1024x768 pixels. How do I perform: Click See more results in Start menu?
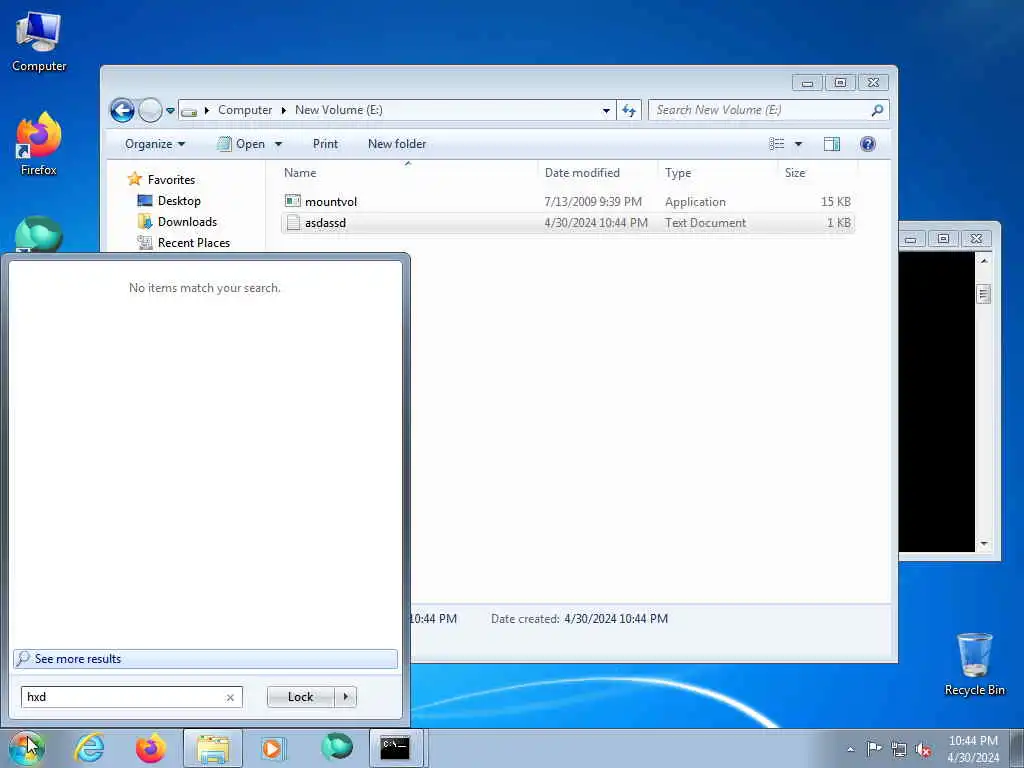205,658
